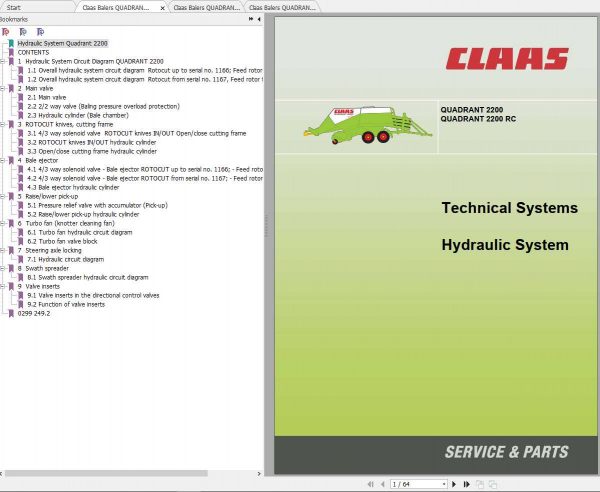The width and height of the screenshot is (600, 492).
Task: Collapse the 7 Steering axle locking section
Action: 2,250
